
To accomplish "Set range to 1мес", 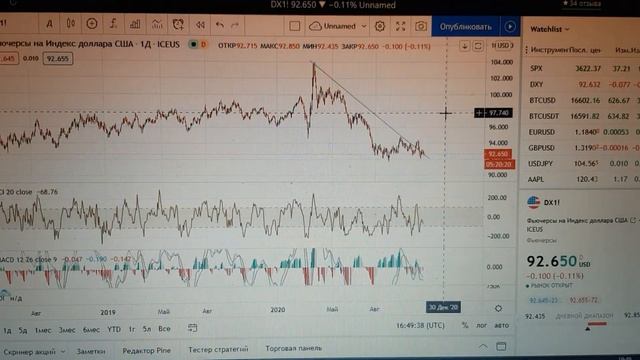I will 43,330.
